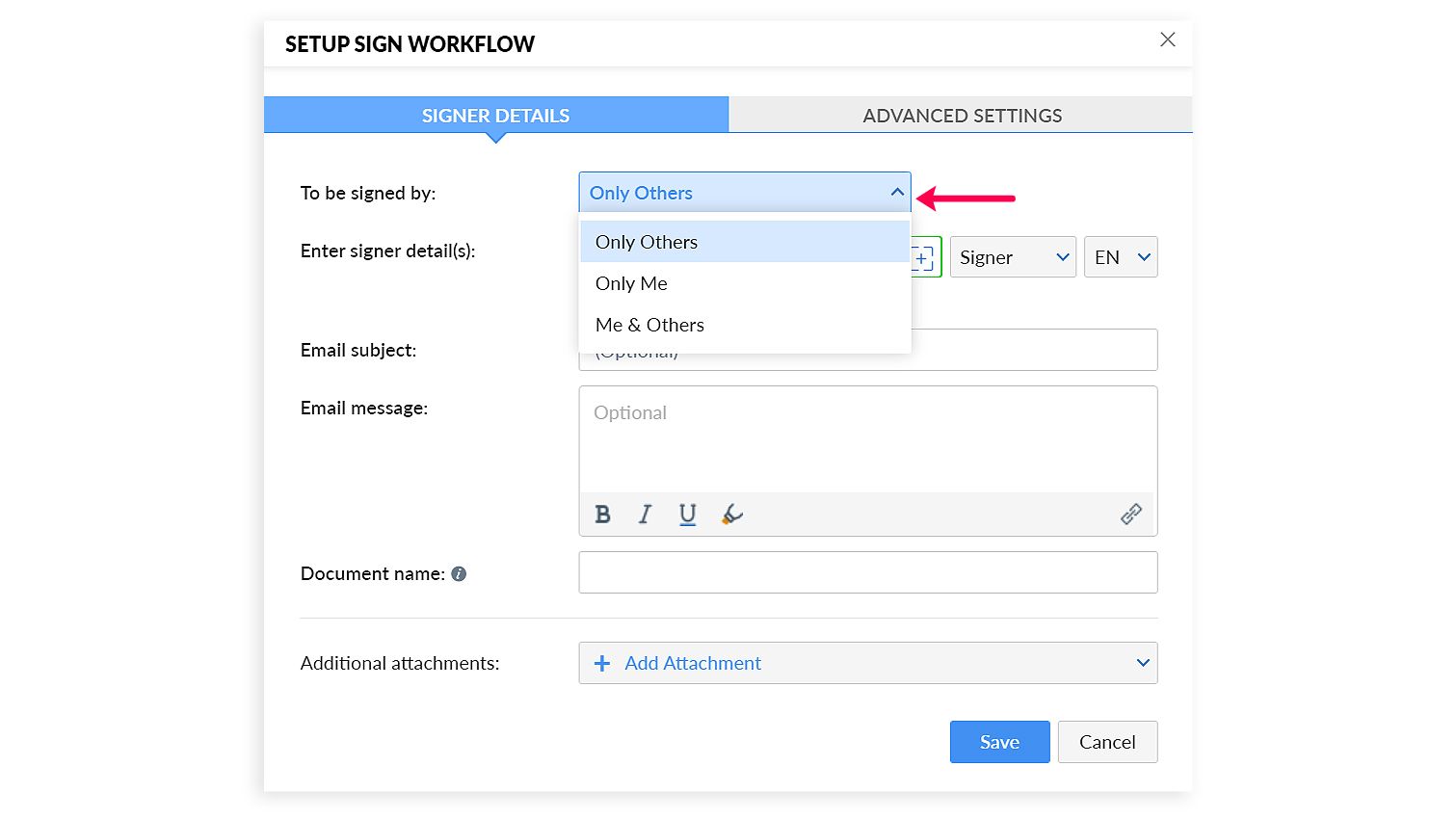Click the Document name info icon
The height and width of the screenshot is (819, 1456).
(x=459, y=574)
